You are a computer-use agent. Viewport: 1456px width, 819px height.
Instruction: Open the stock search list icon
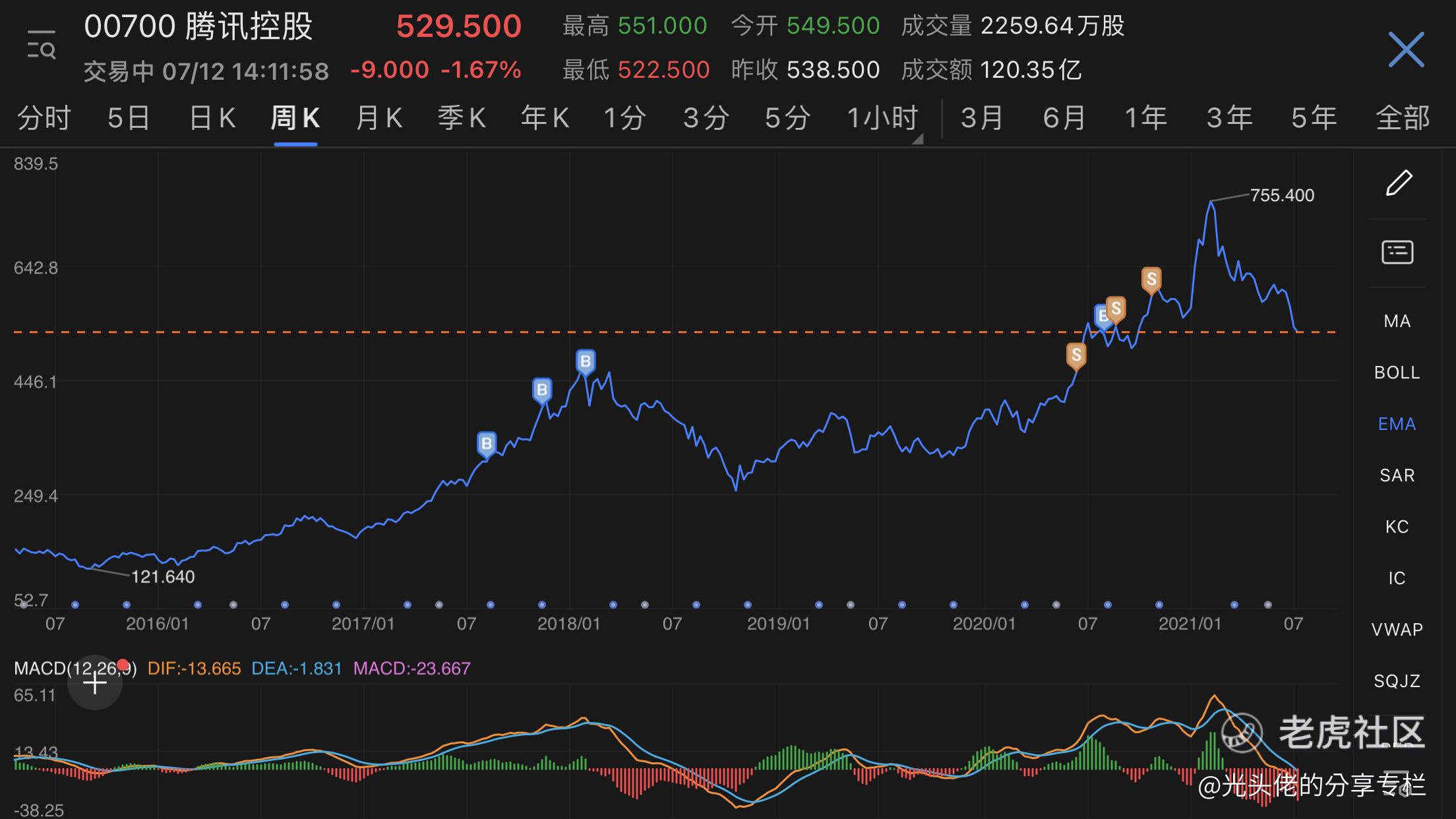pyautogui.click(x=41, y=45)
